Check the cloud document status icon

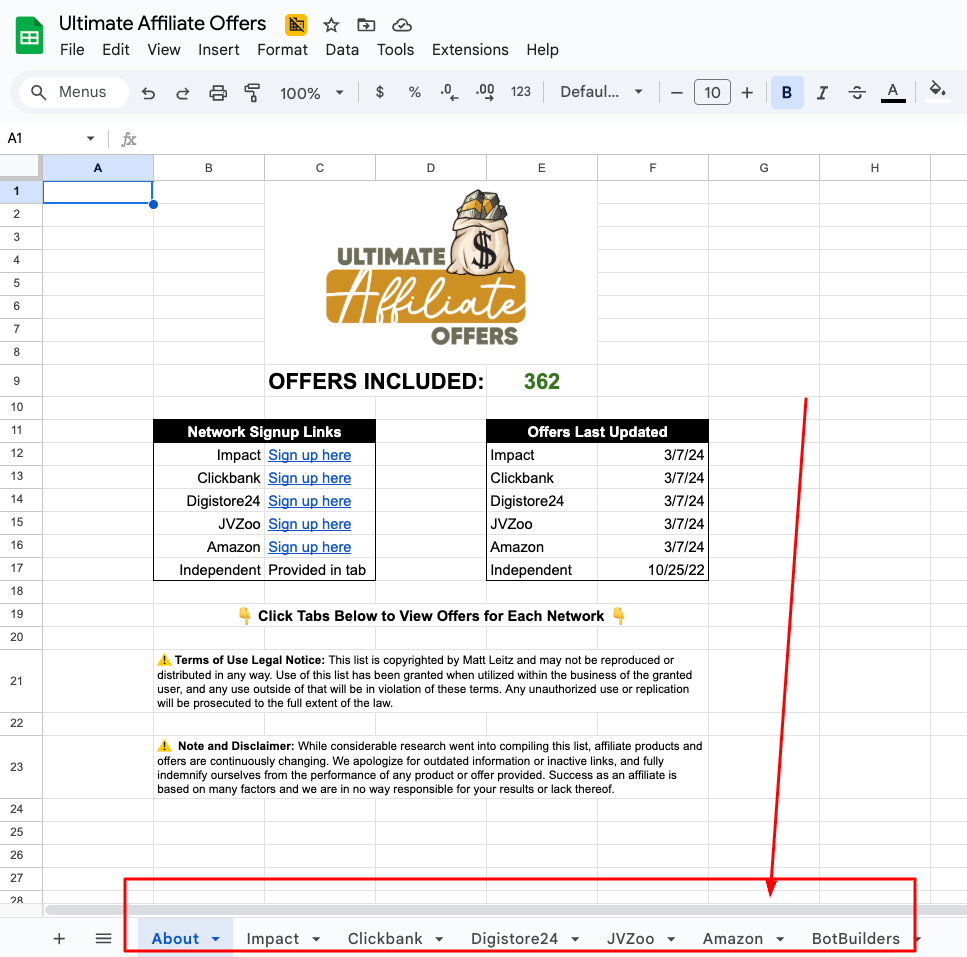coord(402,25)
